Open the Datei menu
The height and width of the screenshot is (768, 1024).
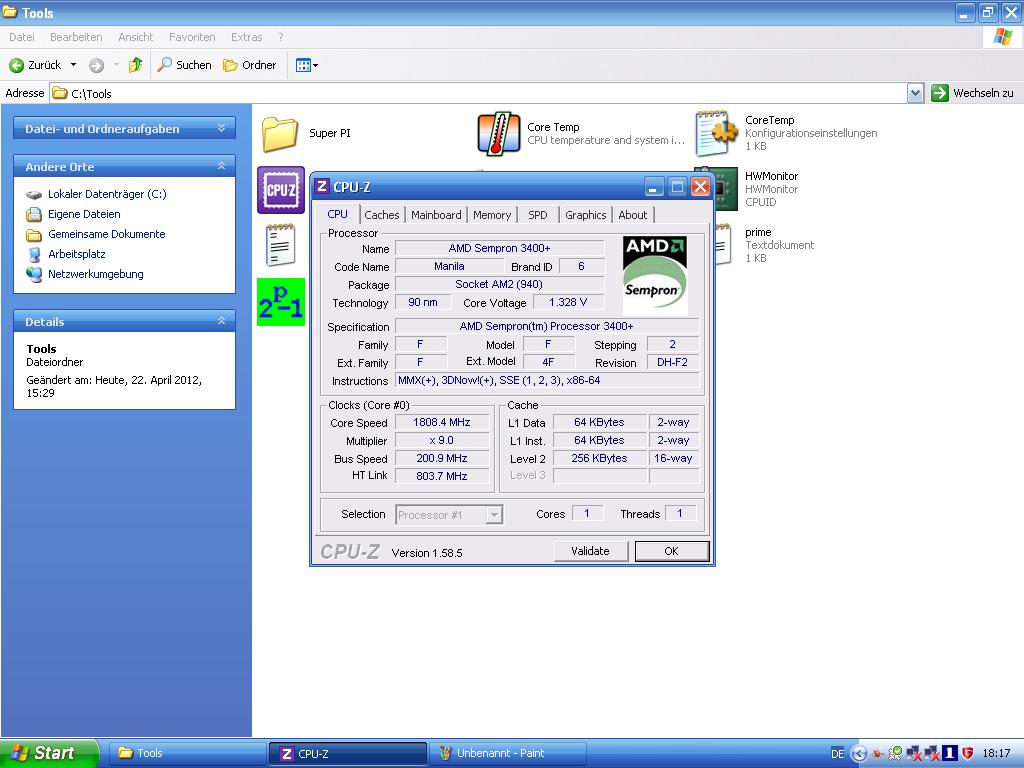tap(22, 37)
